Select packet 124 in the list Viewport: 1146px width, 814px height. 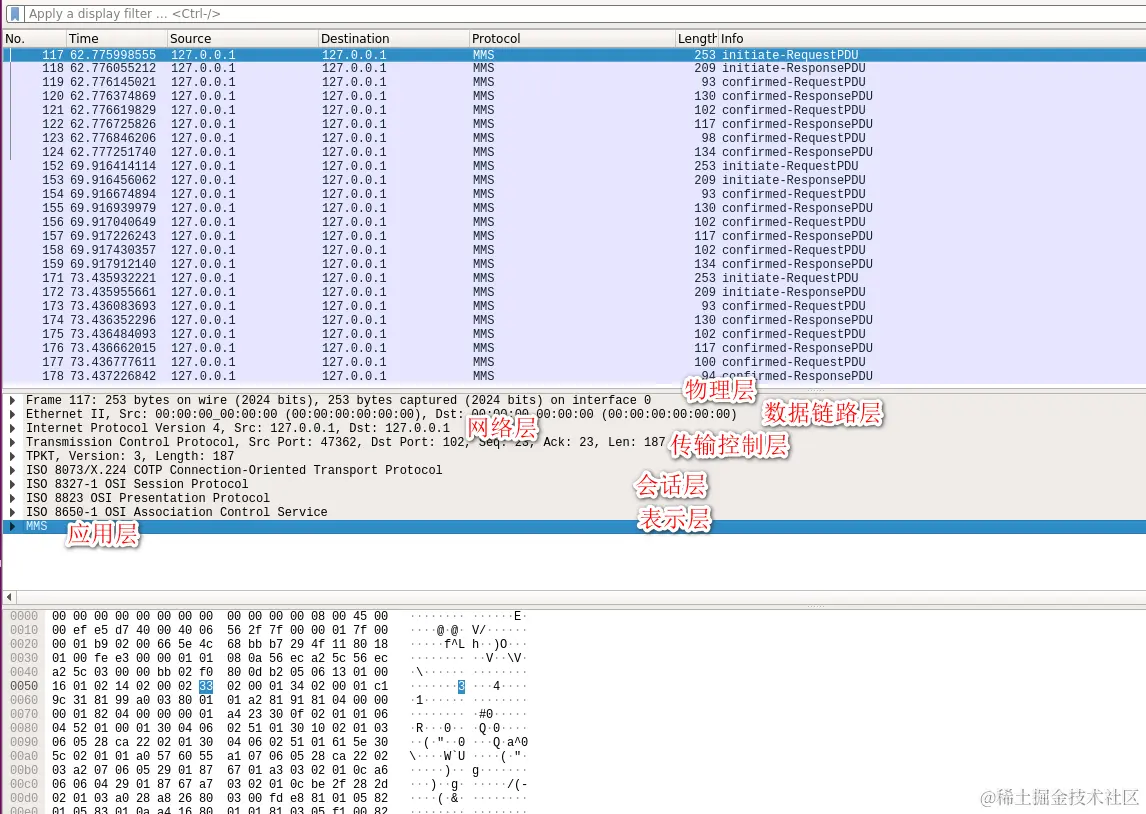574,152
